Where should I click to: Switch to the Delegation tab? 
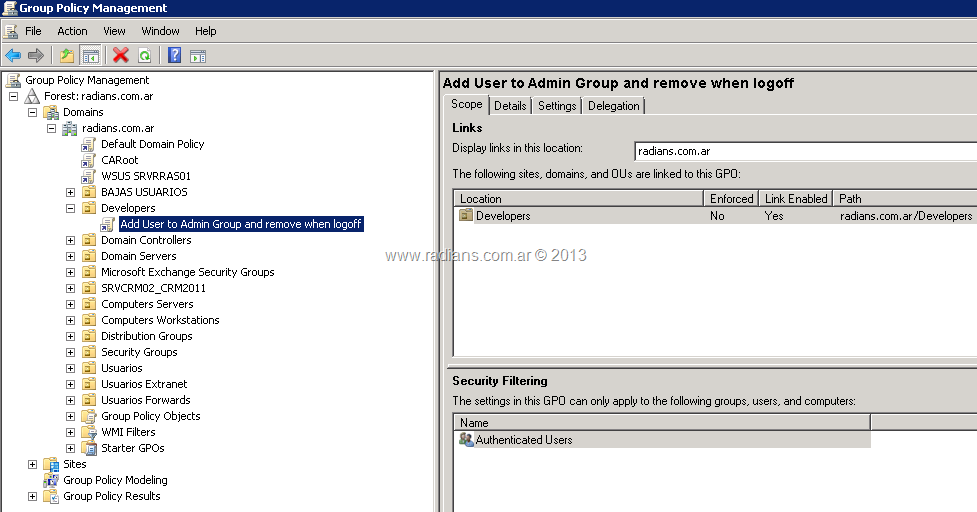(613, 106)
